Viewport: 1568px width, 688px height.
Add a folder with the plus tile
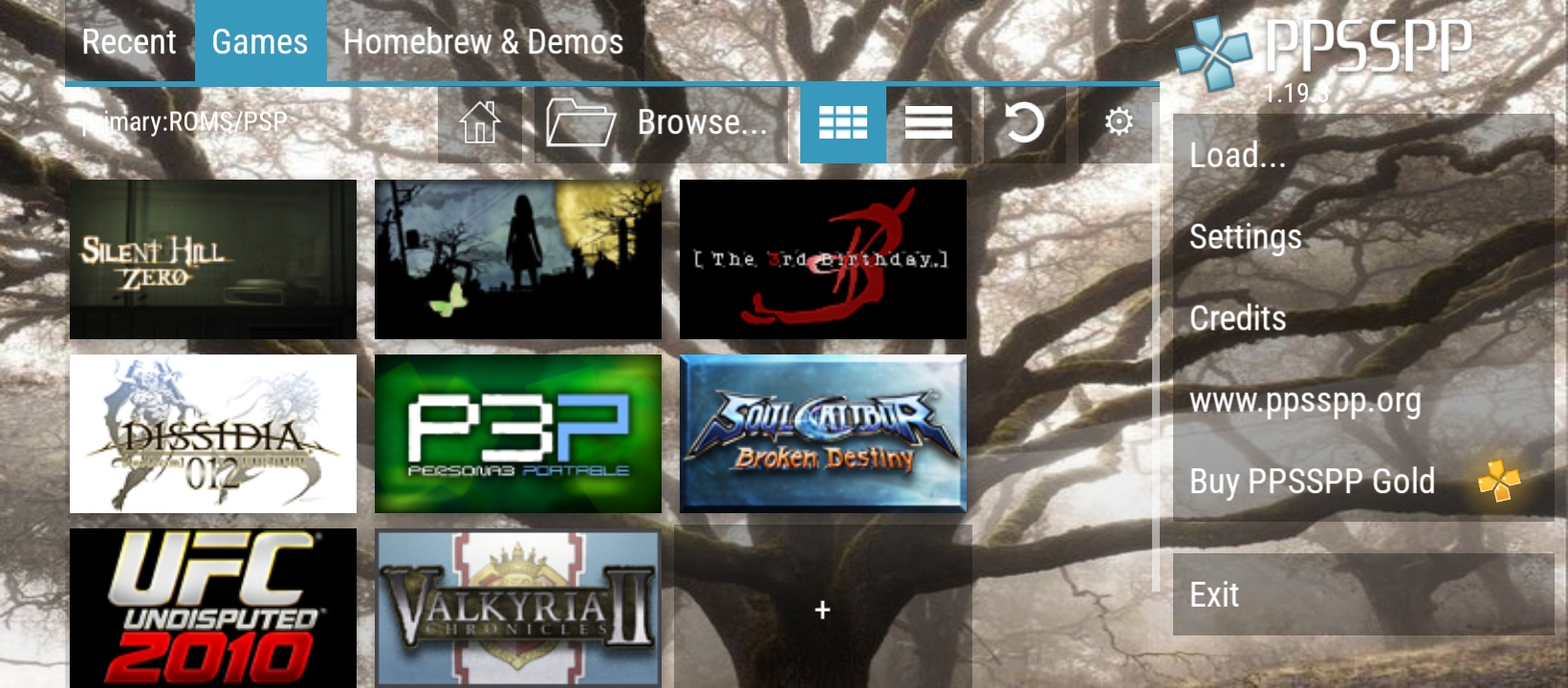(823, 608)
